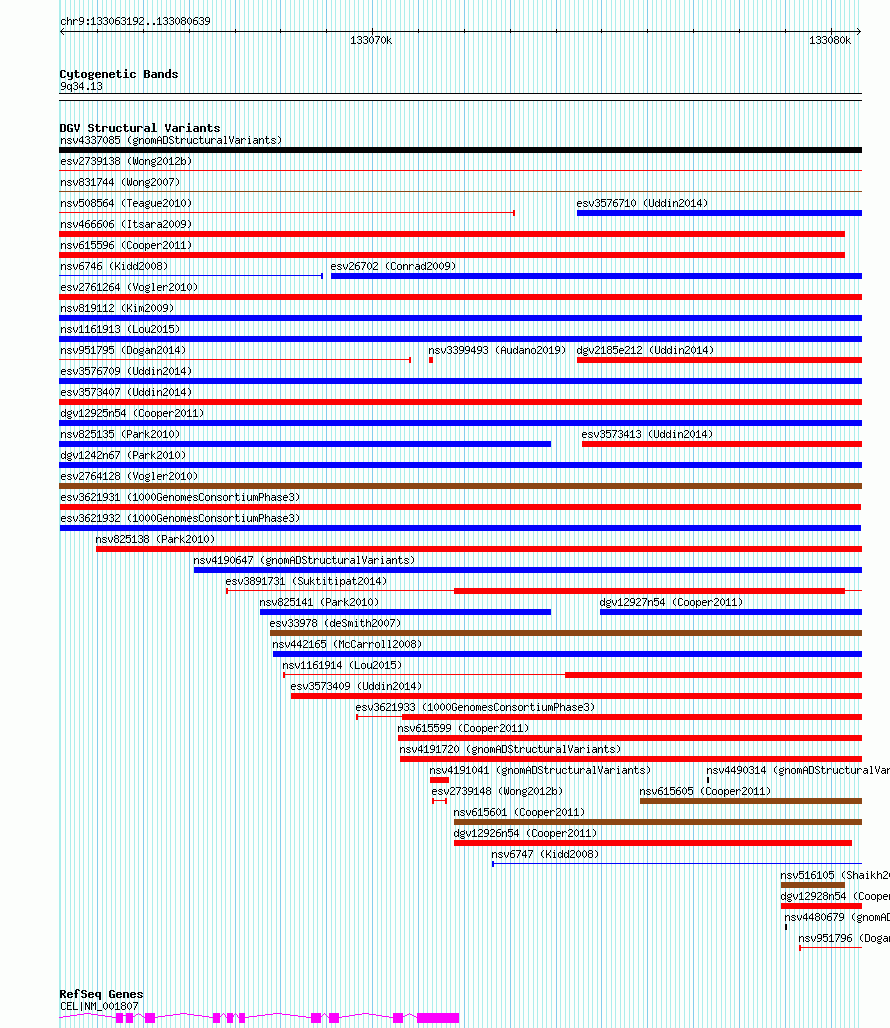Select nsv516105 Shaikh variant label
The width and height of the screenshot is (890, 1028).
(835, 875)
